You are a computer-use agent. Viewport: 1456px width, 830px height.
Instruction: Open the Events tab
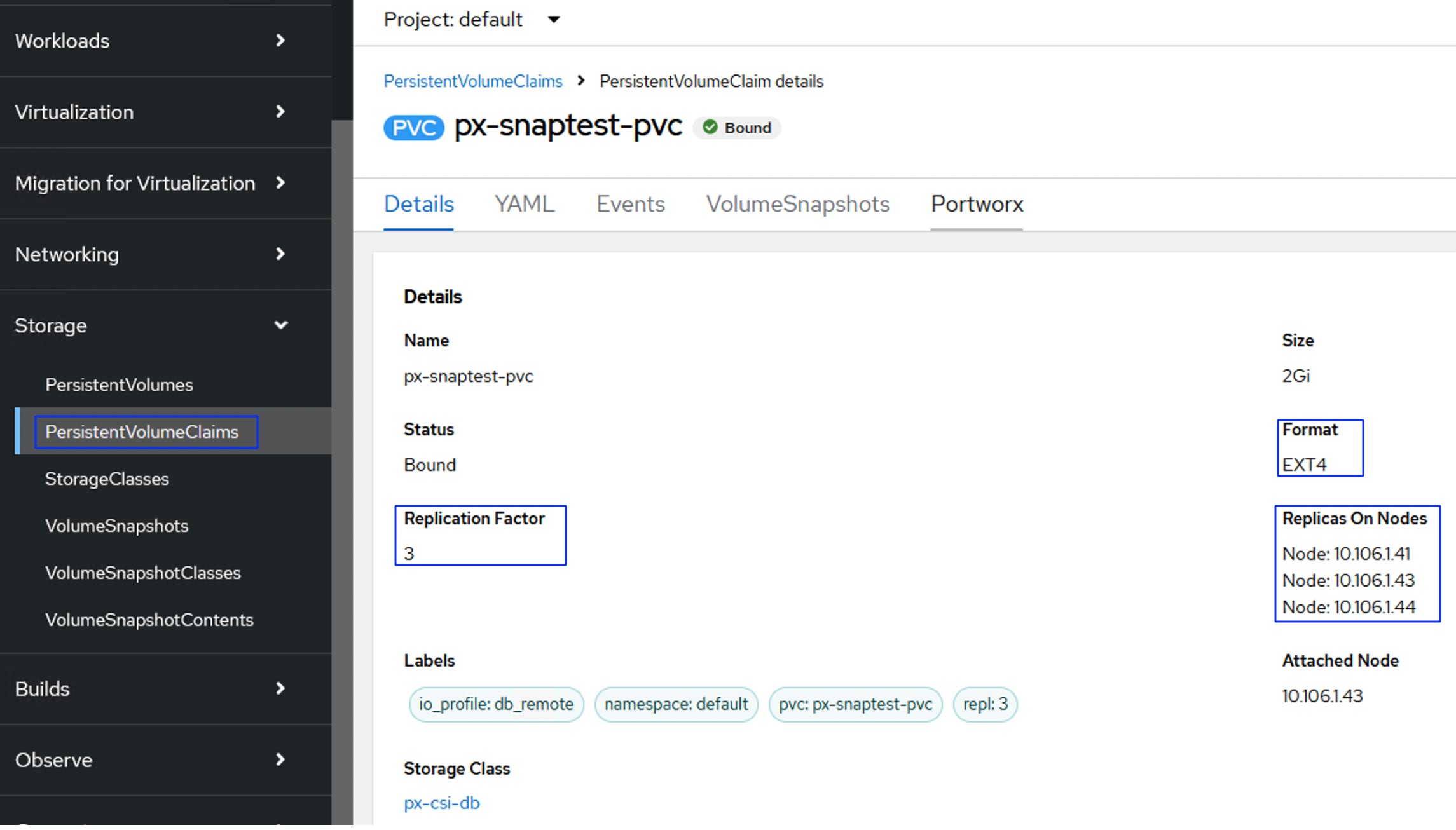(x=630, y=205)
